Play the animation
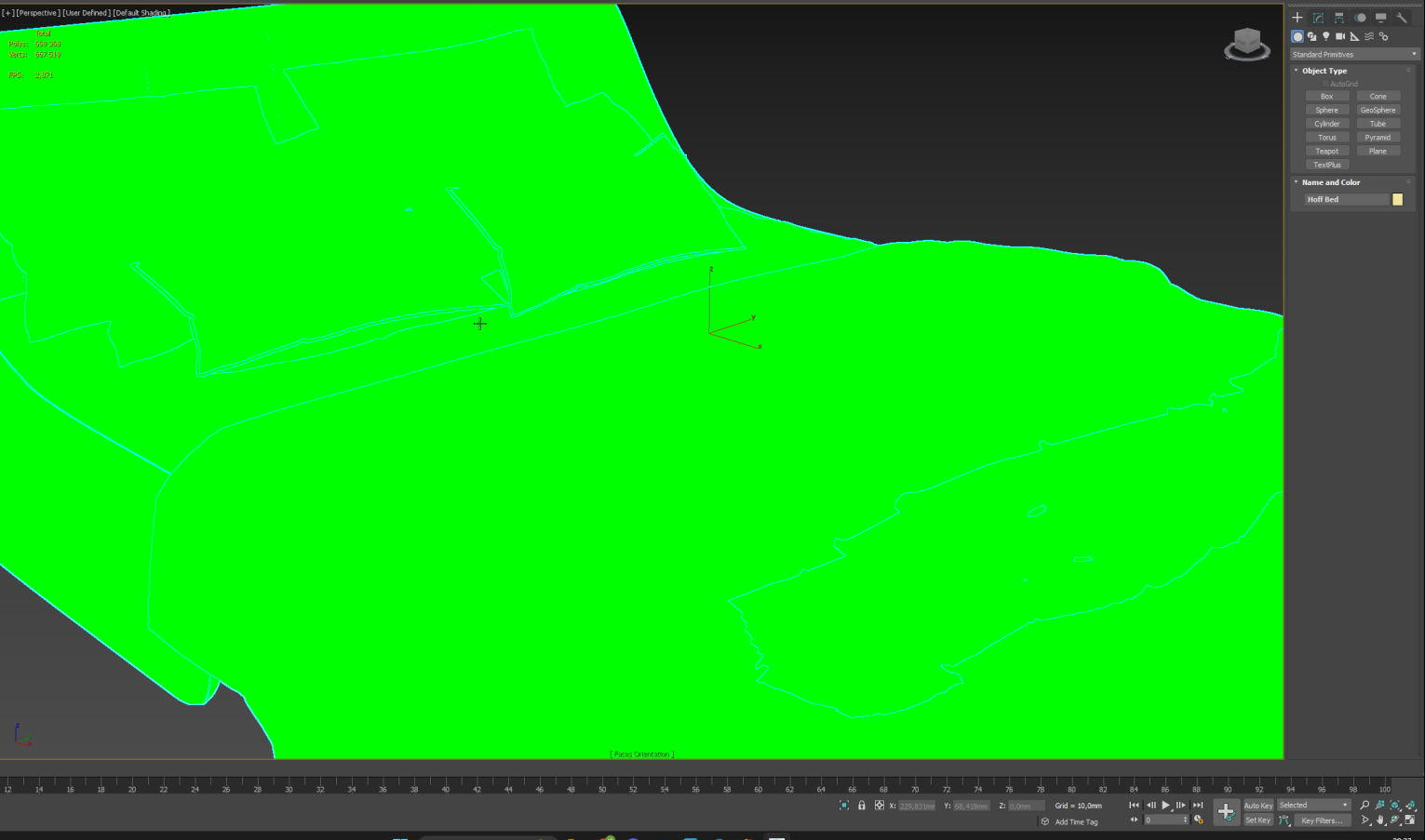 (x=1165, y=806)
